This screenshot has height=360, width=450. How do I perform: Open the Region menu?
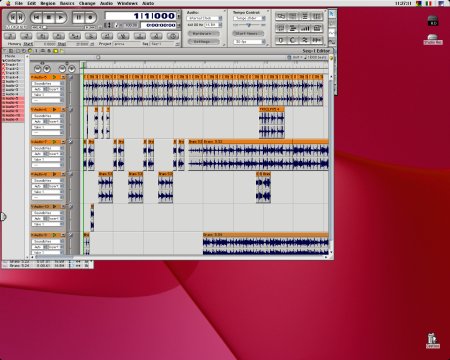click(48, 3)
